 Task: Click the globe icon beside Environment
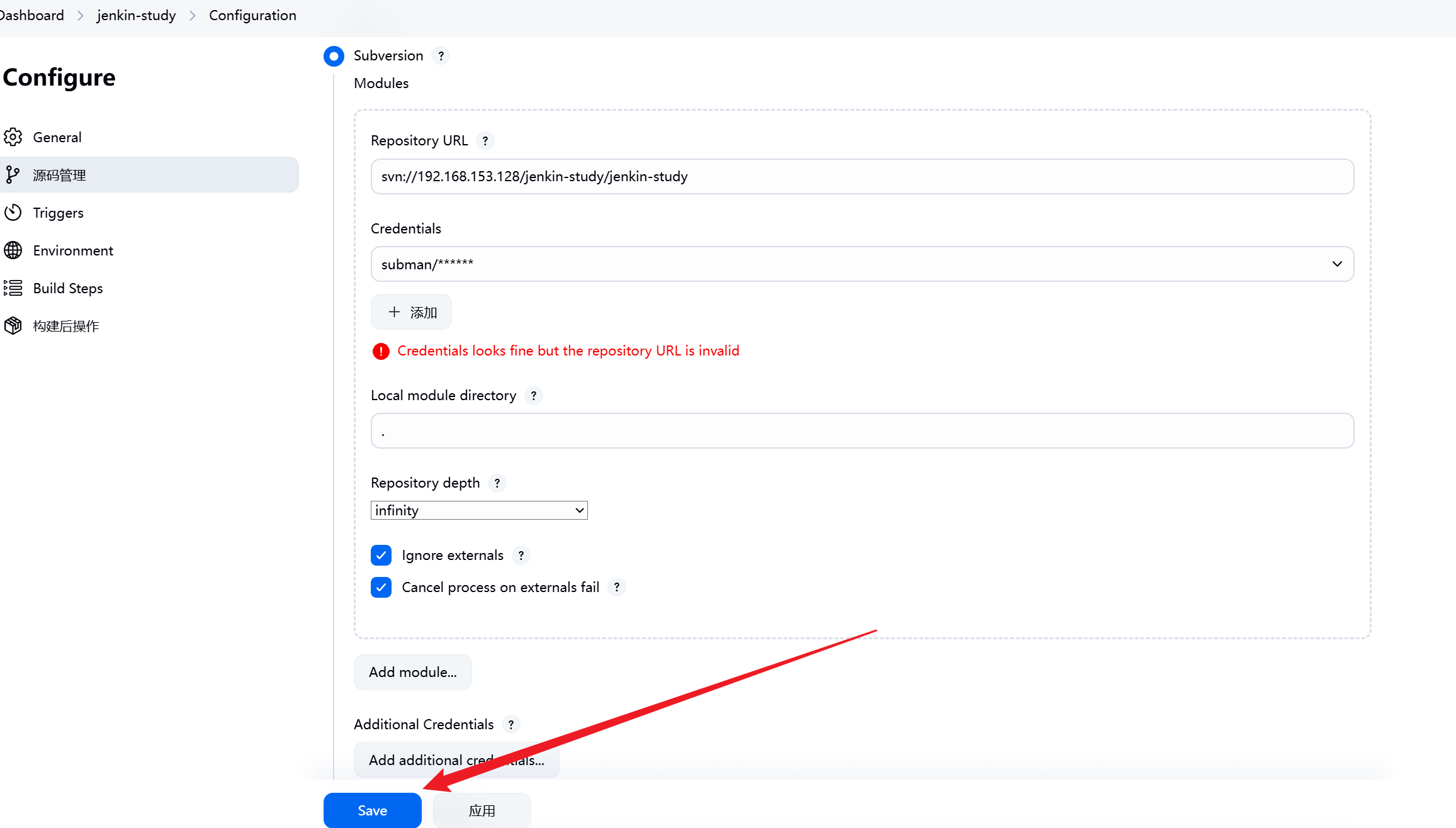[13, 250]
